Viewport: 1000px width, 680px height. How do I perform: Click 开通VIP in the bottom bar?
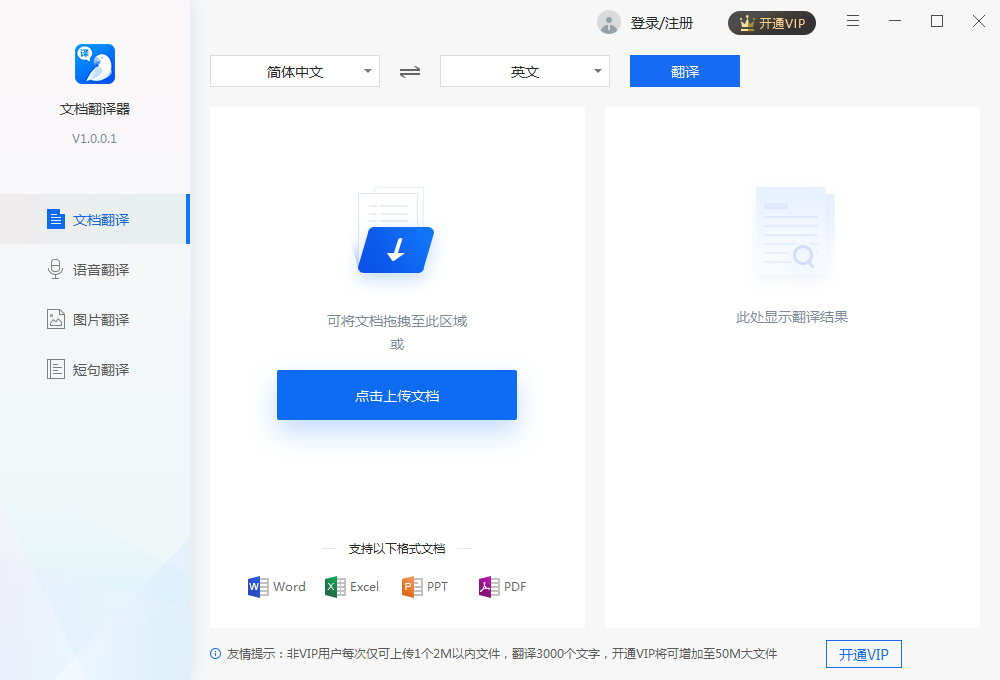[862, 653]
